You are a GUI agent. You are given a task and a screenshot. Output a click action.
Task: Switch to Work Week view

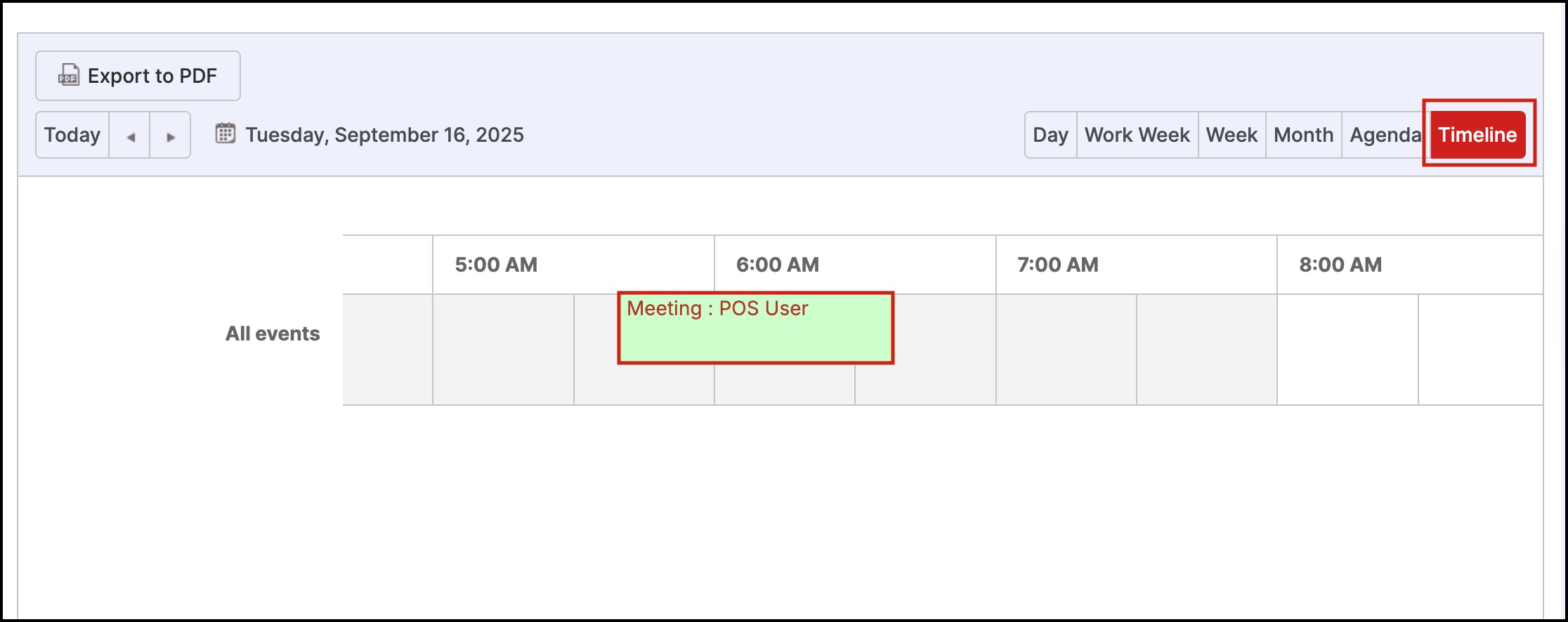coord(1137,135)
